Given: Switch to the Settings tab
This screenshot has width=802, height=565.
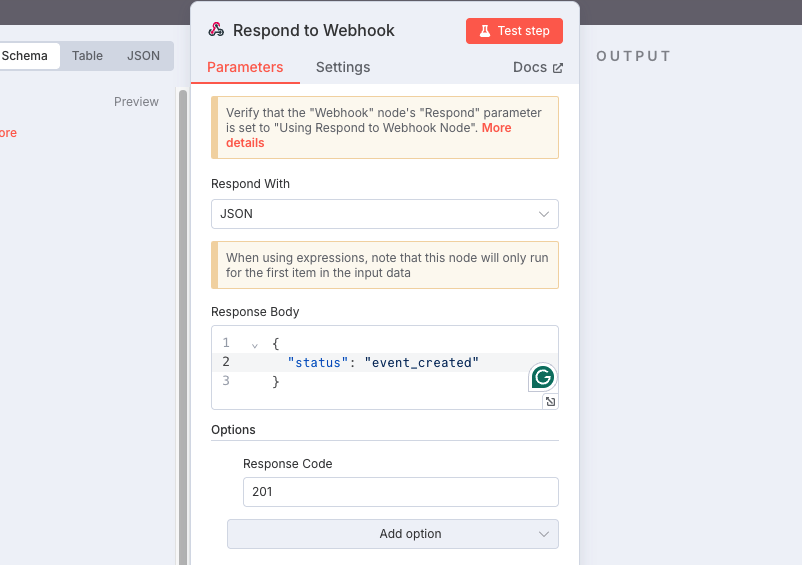Looking at the screenshot, I should 343,67.
